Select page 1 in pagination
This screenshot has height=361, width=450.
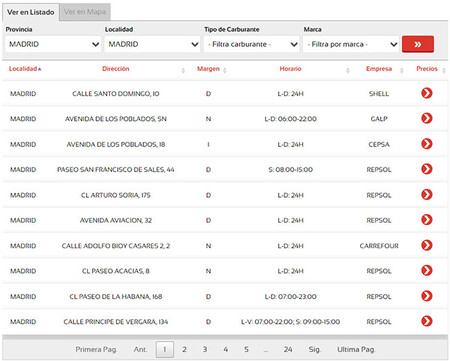pyautogui.click(x=165, y=349)
